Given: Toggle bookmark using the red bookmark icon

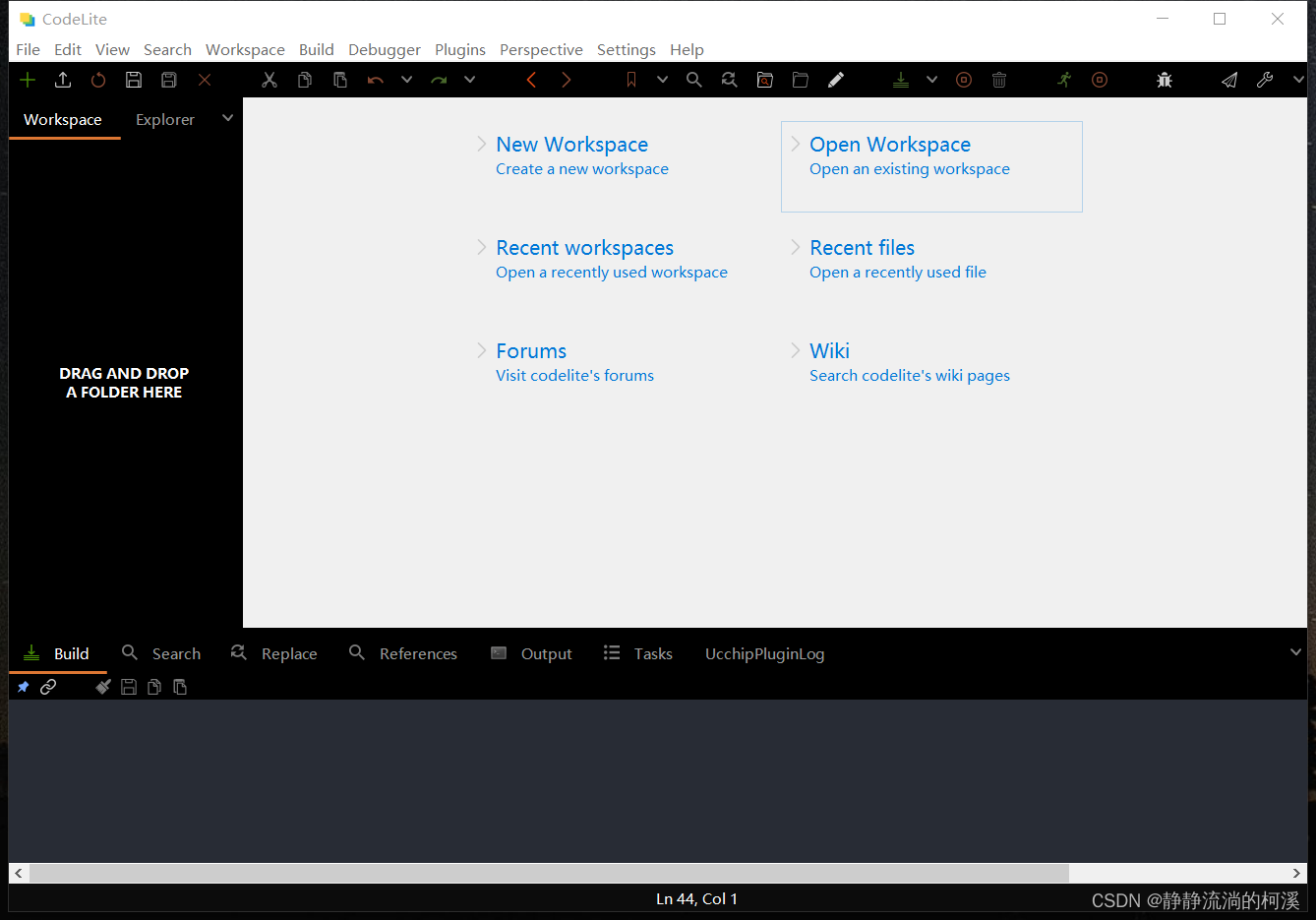Looking at the screenshot, I should click(x=631, y=80).
